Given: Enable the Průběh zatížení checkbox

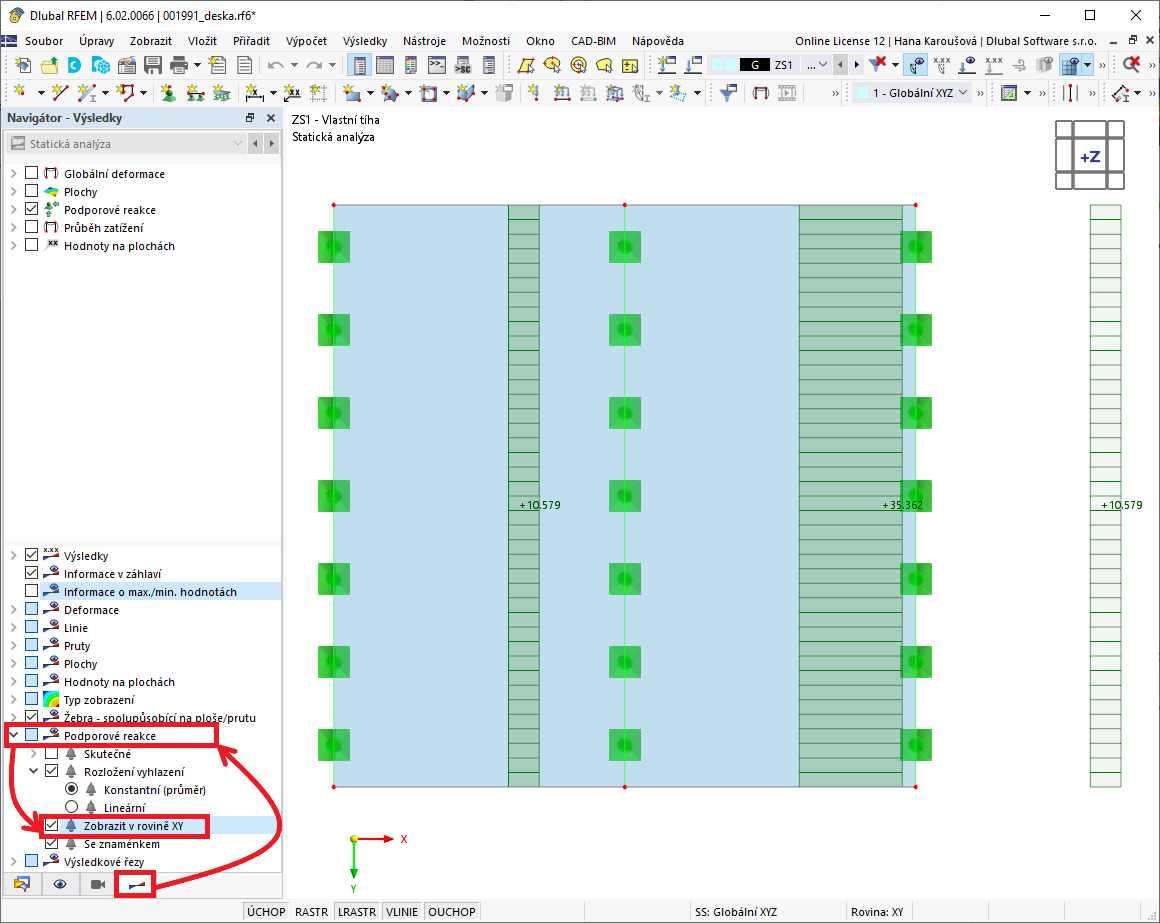Looking at the screenshot, I should [31, 227].
